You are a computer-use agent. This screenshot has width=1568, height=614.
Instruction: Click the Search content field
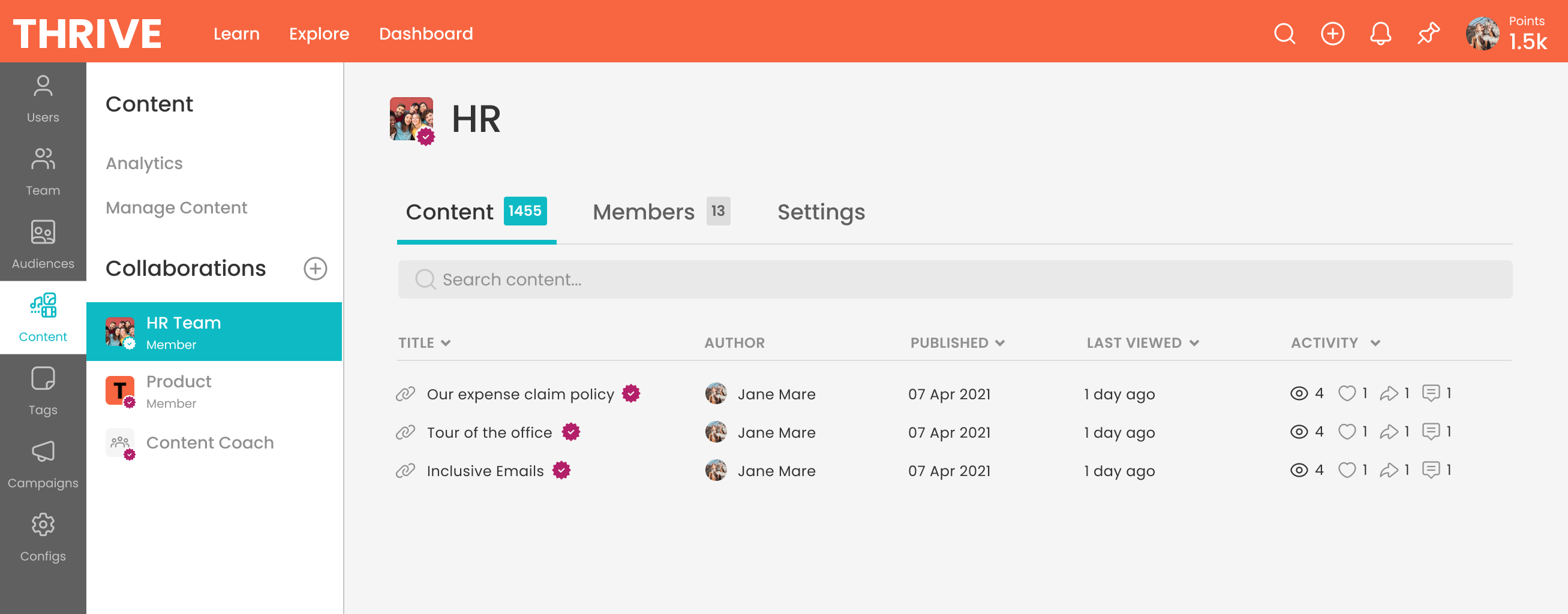click(x=954, y=279)
